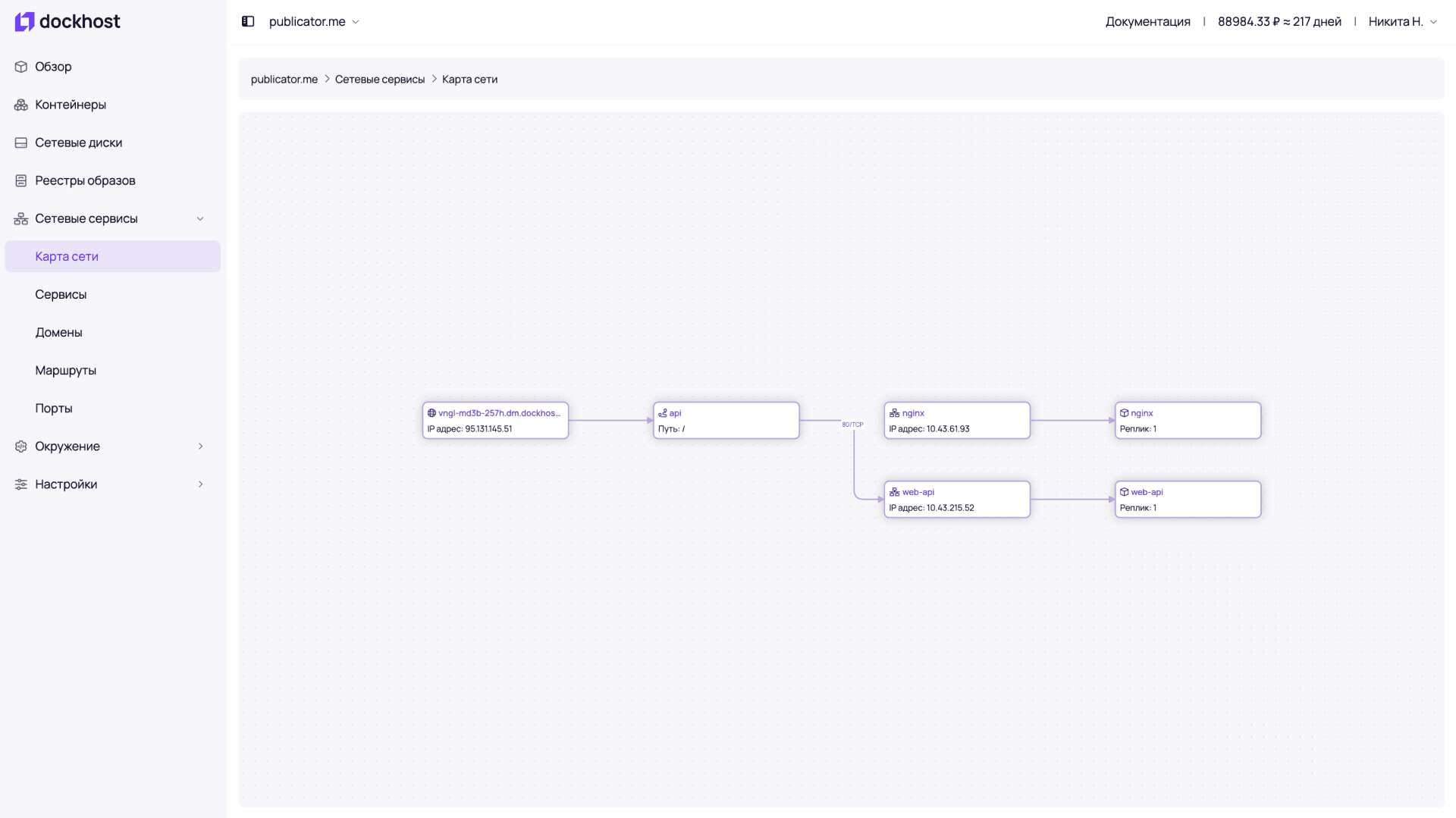
Task: Open Сетевые диски network disks
Action: click(78, 143)
